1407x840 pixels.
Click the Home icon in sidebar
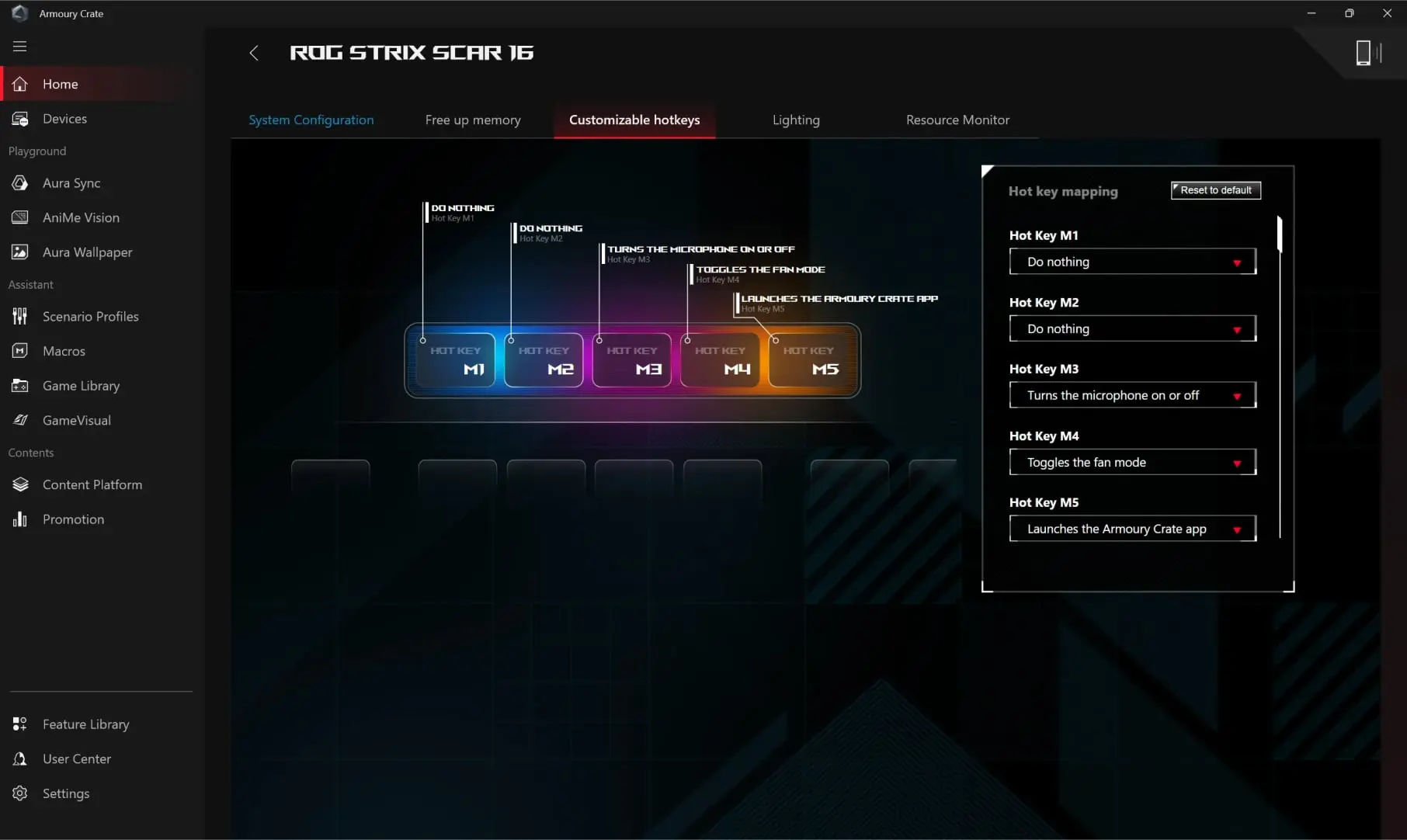tap(20, 84)
